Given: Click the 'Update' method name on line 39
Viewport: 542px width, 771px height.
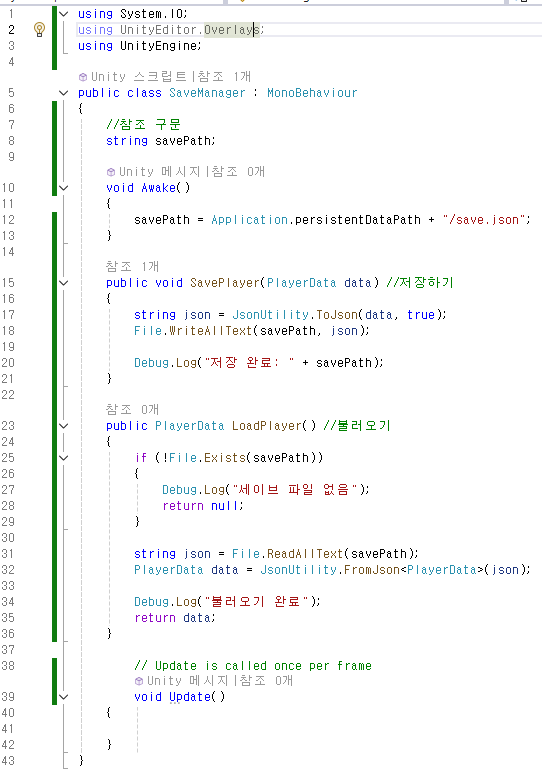Looking at the screenshot, I should click(x=190, y=697).
